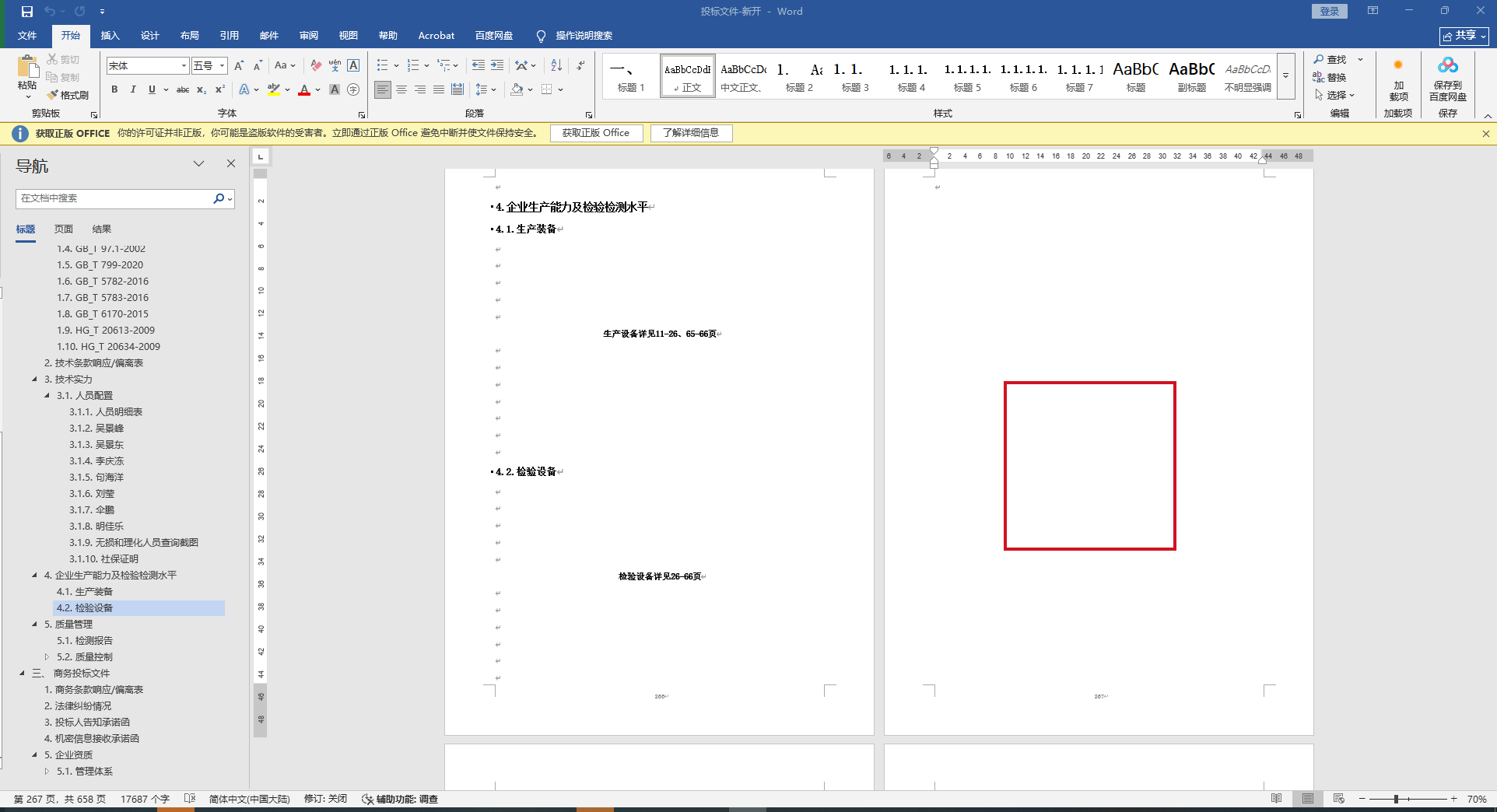The image size is (1497, 812).
Task: Clear all formatting with the eraser icon
Action: (315, 66)
